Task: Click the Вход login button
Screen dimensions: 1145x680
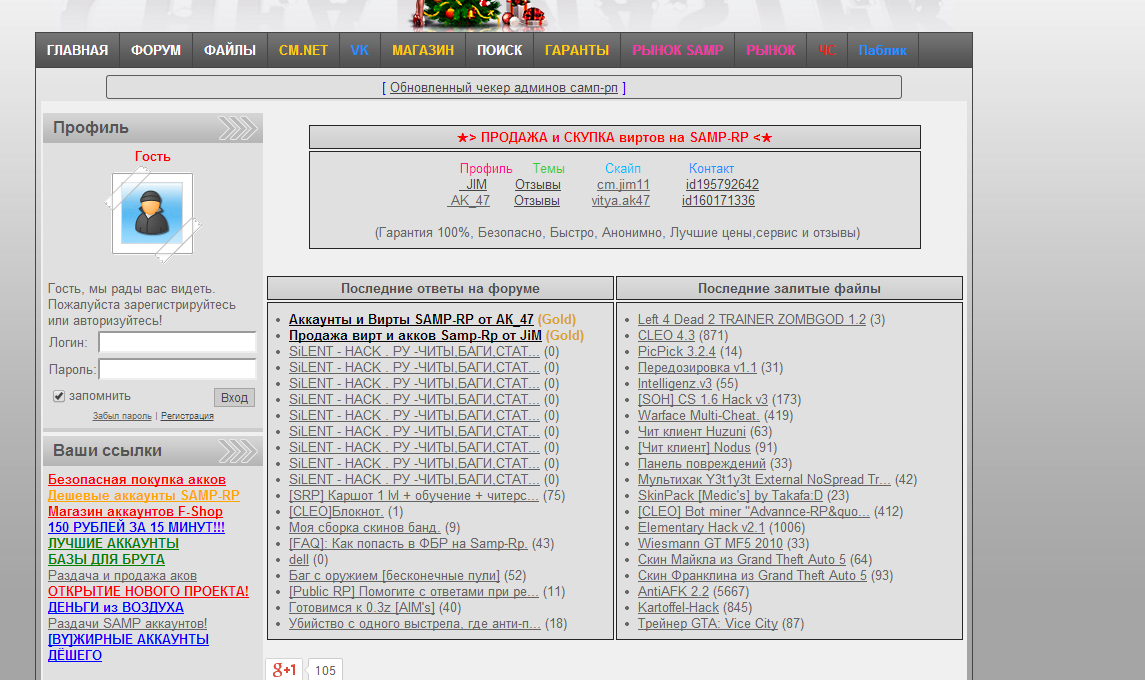Action: [234, 397]
